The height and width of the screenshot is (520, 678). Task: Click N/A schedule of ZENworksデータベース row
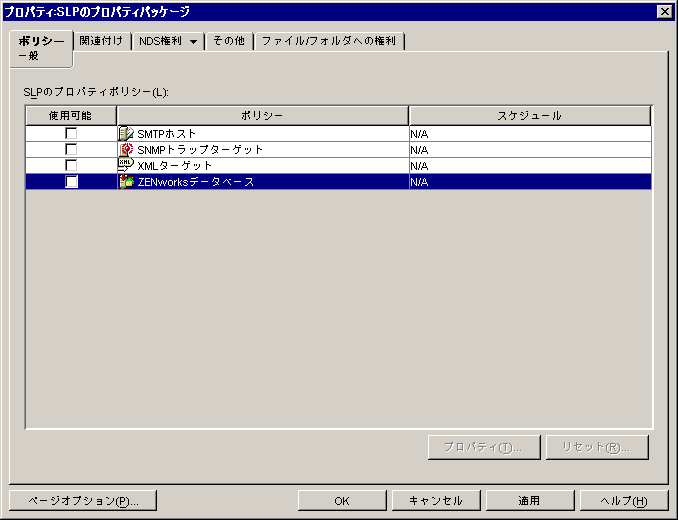(x=419, y=182)
